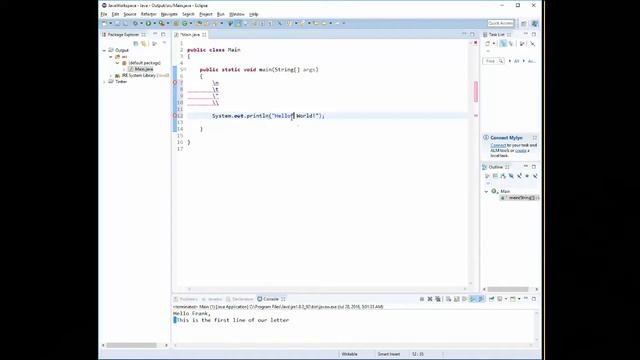
Task: Toggle Categorized view in Task List
Action: 503,44
